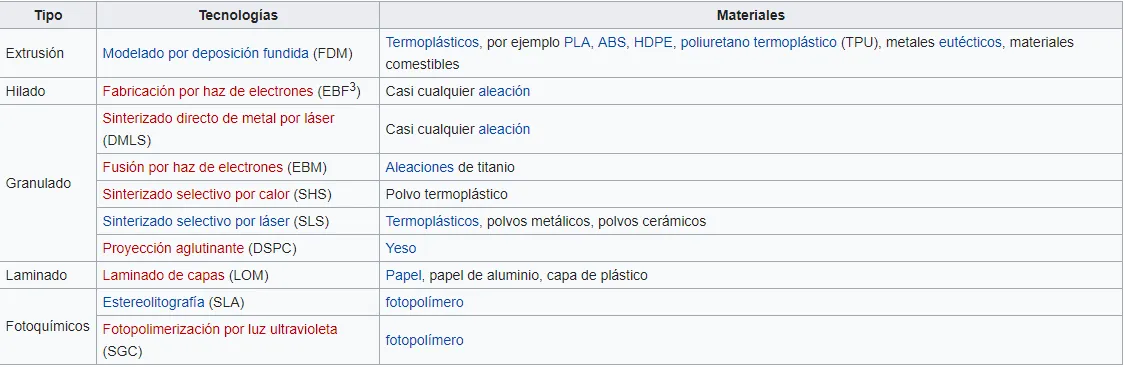
Task: Click the Termoplásticos link in the Extrusión row
Action: (433, 42)
